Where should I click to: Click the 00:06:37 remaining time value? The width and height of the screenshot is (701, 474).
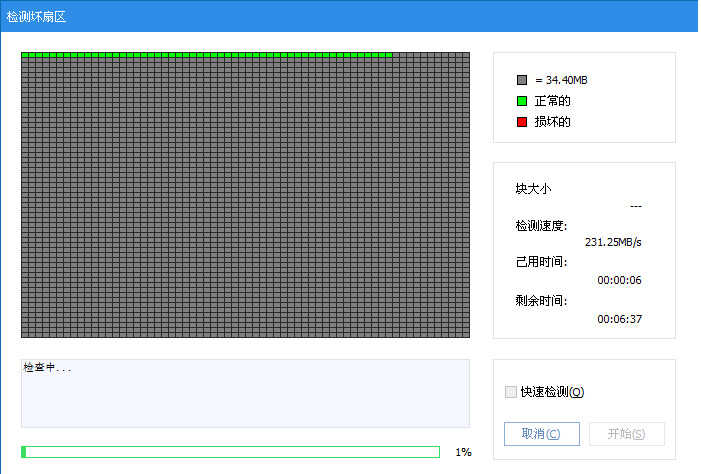[619, 319]
